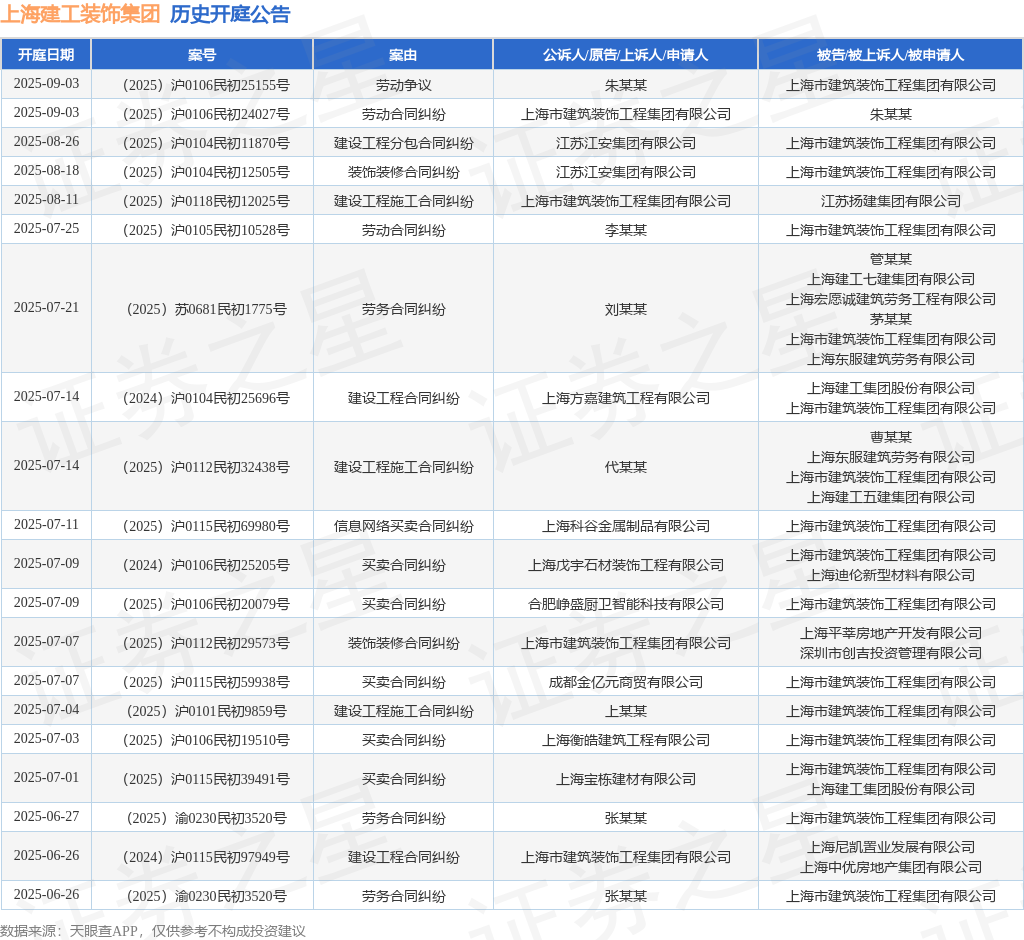Select the 案由 column header
The width and height of the screenshot is (1024, 940).
(x=403, y=55)
